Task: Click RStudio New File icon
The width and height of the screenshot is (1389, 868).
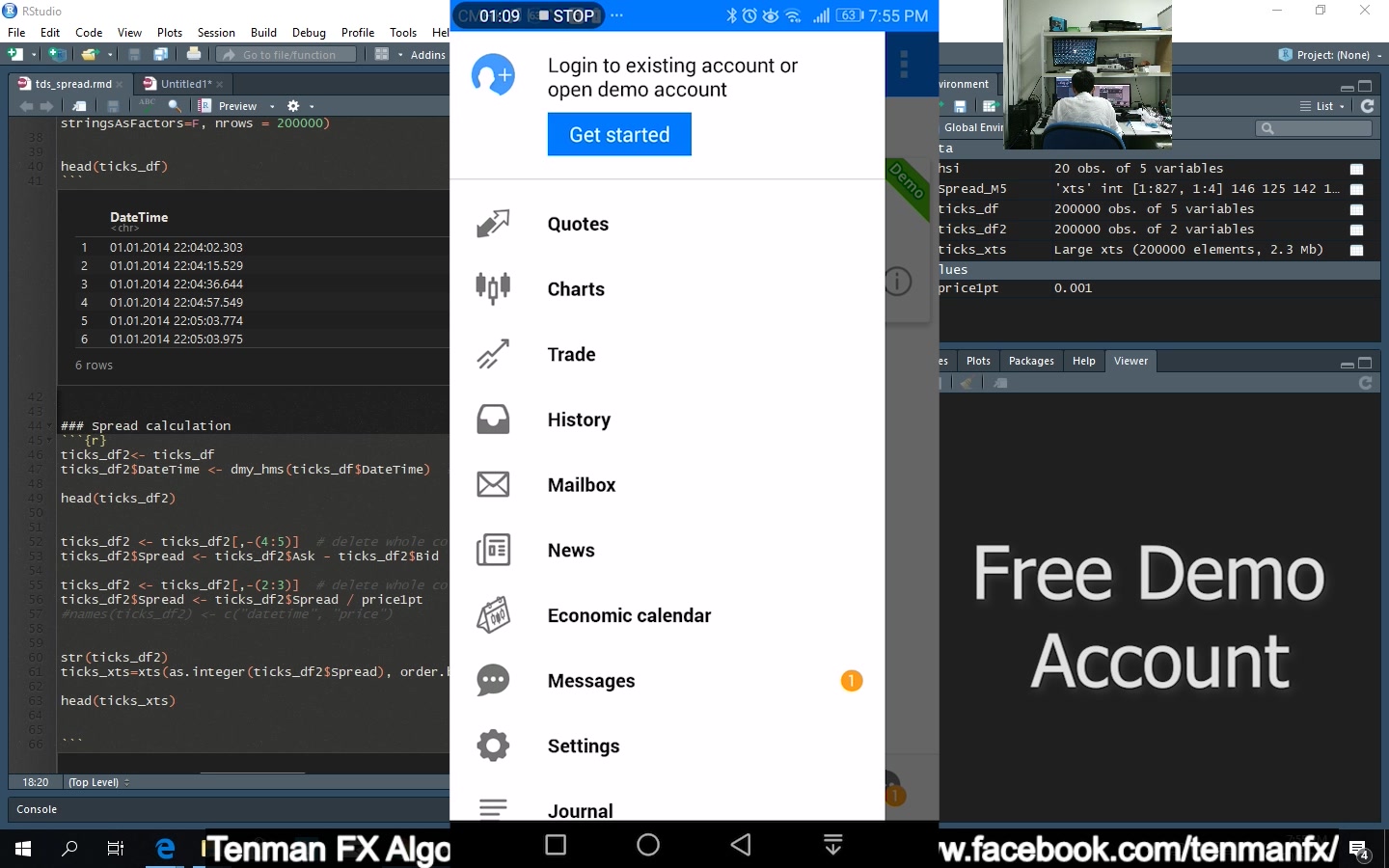Action: pos(15,54)
